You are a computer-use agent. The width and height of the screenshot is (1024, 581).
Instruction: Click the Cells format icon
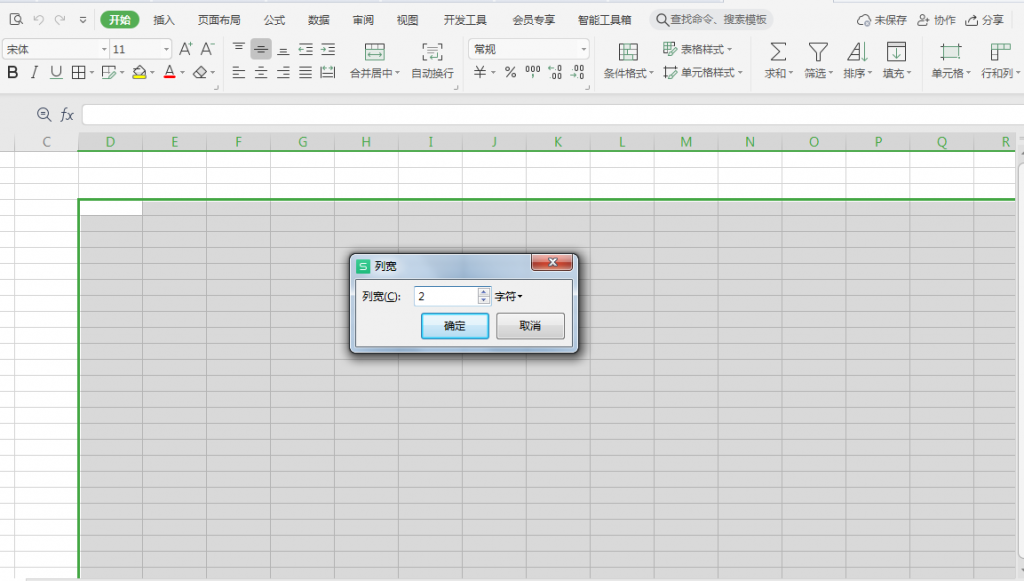coord(950,52)
